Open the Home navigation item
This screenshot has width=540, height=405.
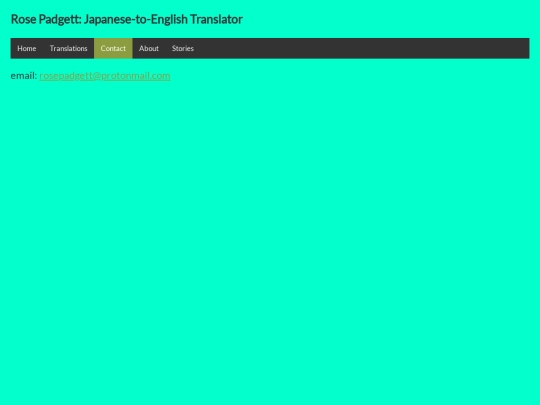(27, 49)
